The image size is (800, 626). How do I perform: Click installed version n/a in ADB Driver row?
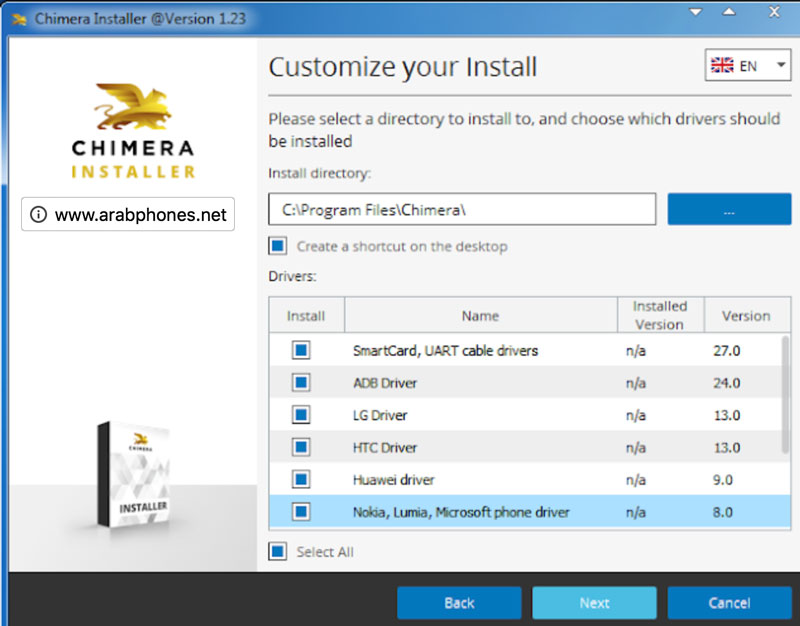(x=636, y=383)
